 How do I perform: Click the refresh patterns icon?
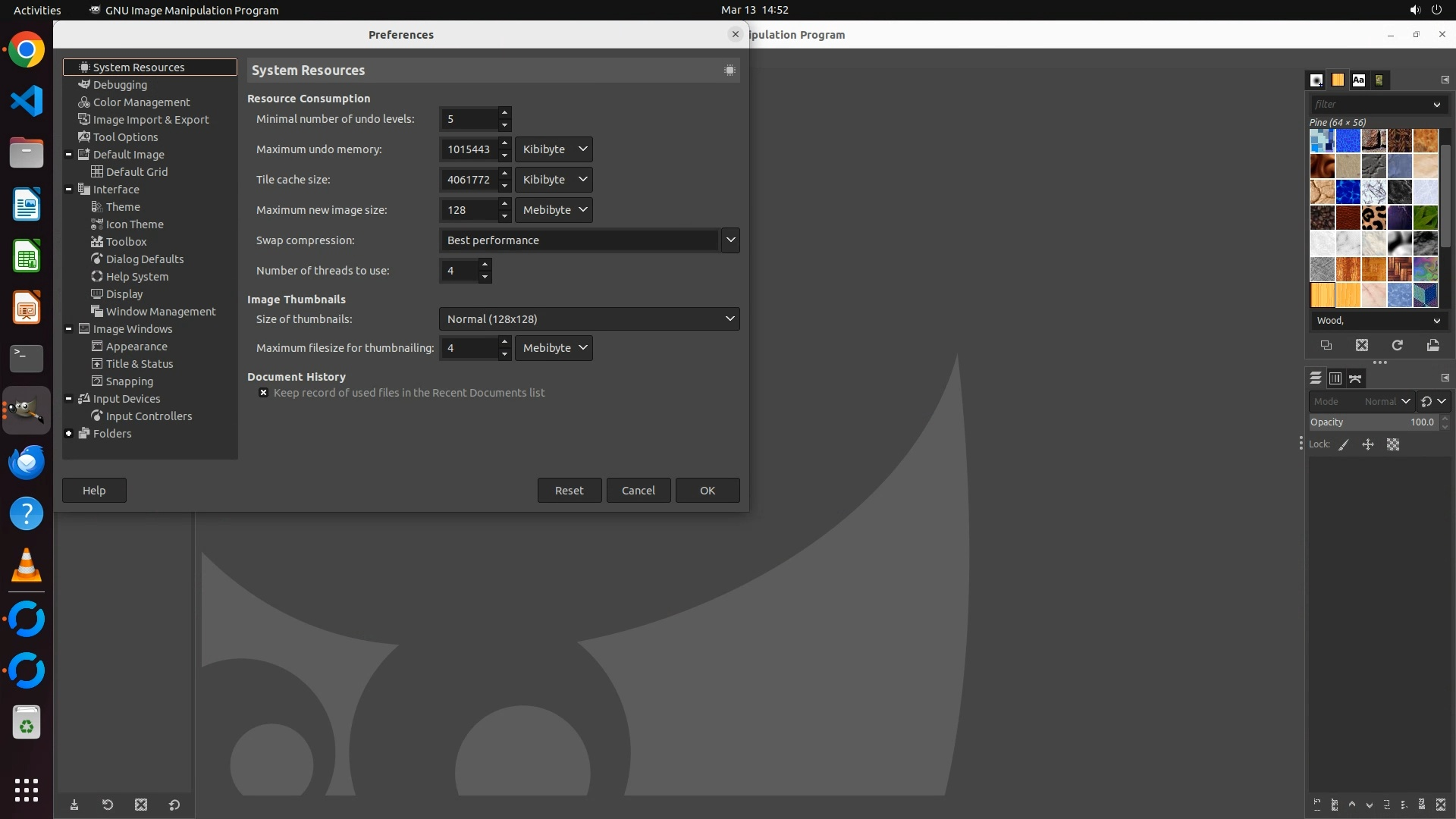[x=1397, y=346]
